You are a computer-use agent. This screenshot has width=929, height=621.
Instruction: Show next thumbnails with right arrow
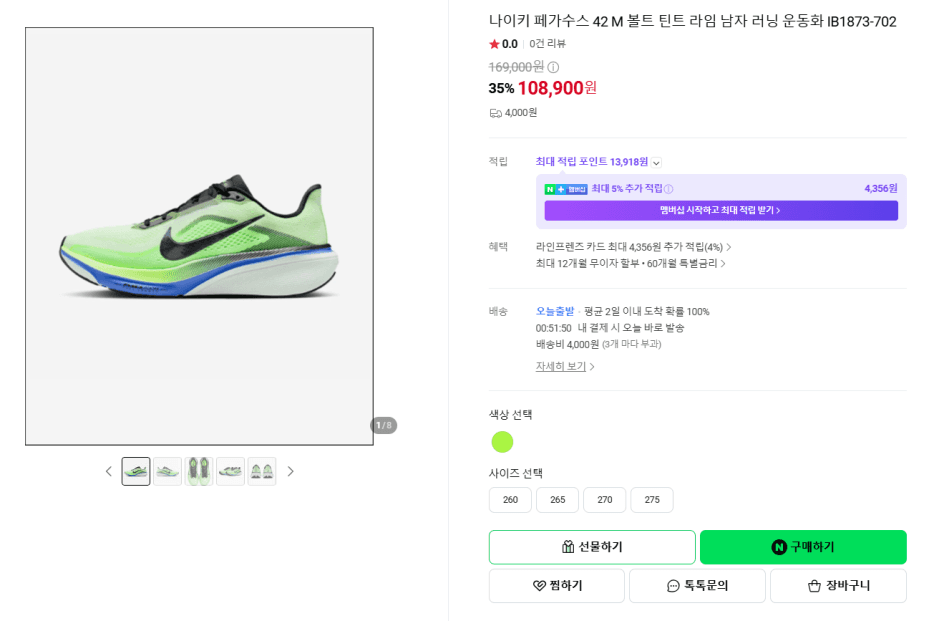tap(290, 472)
